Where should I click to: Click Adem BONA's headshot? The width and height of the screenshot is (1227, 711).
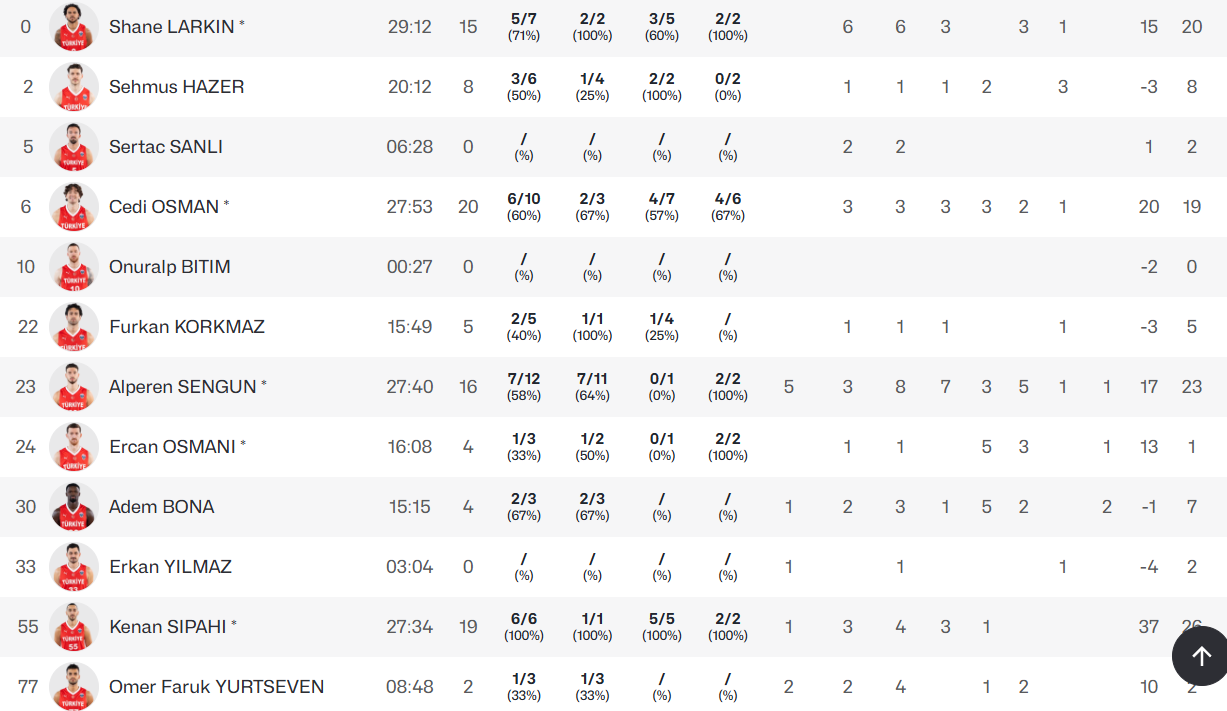pyautogui.click(x=74, y=507)
